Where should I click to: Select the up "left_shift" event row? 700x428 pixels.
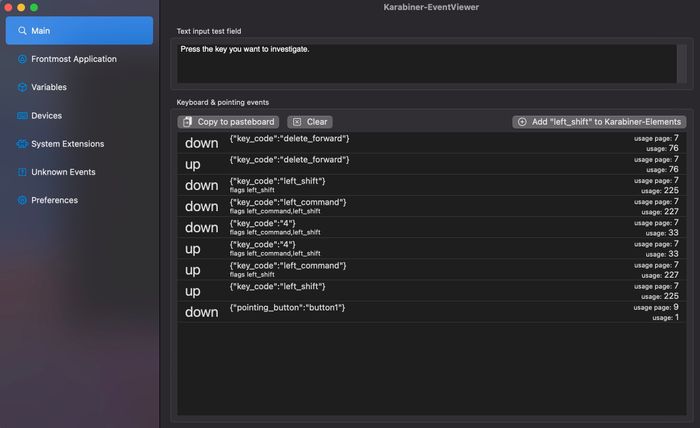point(432,291)
